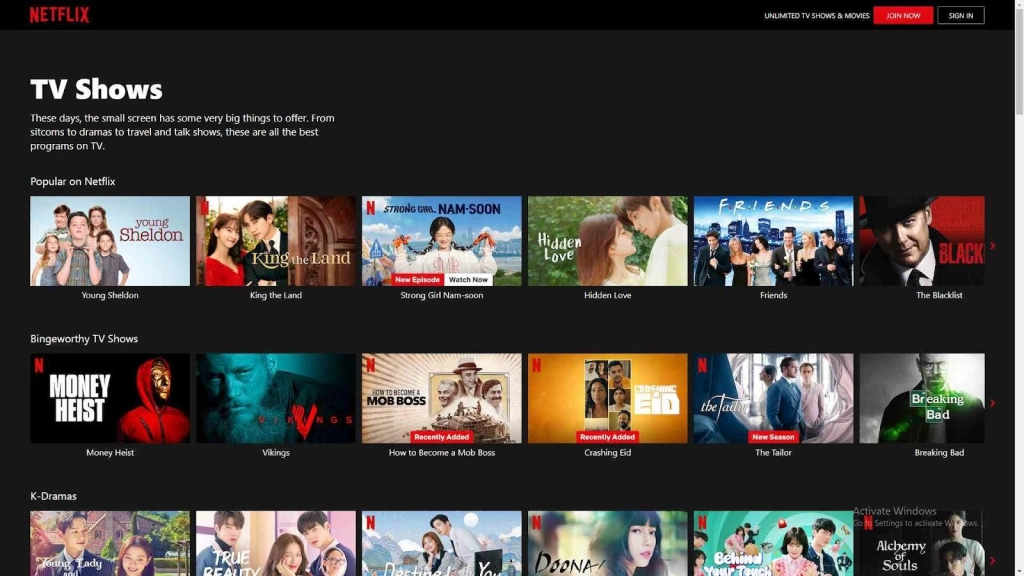Screen dimensions: 1024x576
Task: Open the Hidden Love thumbnail
Action: coord(607,241)
